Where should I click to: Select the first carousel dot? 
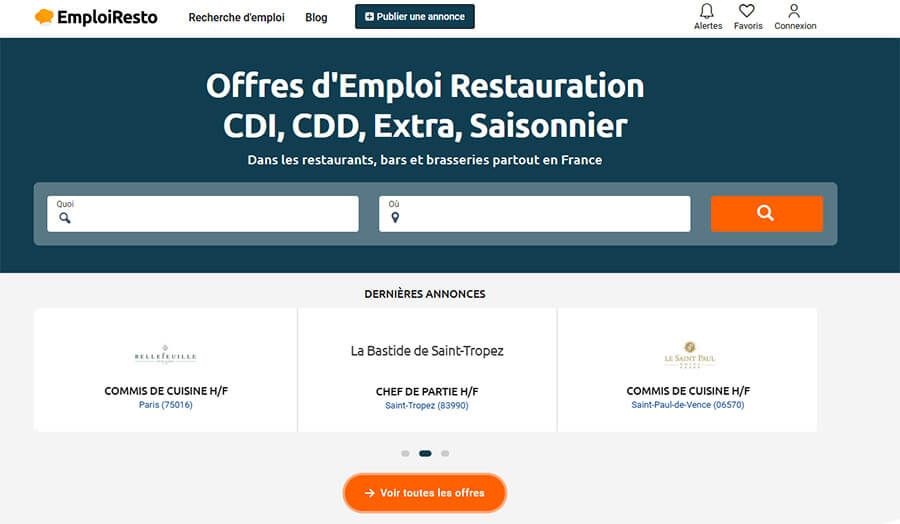405,453
